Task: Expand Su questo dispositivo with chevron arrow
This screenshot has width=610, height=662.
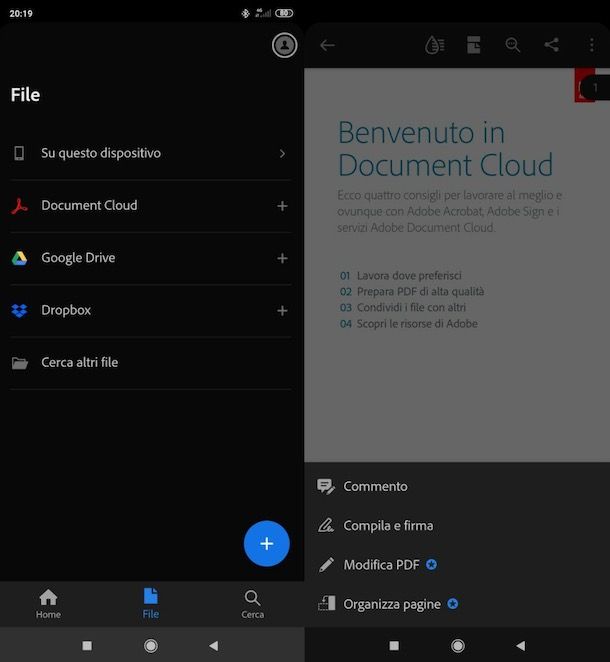Action: (282, 154)
